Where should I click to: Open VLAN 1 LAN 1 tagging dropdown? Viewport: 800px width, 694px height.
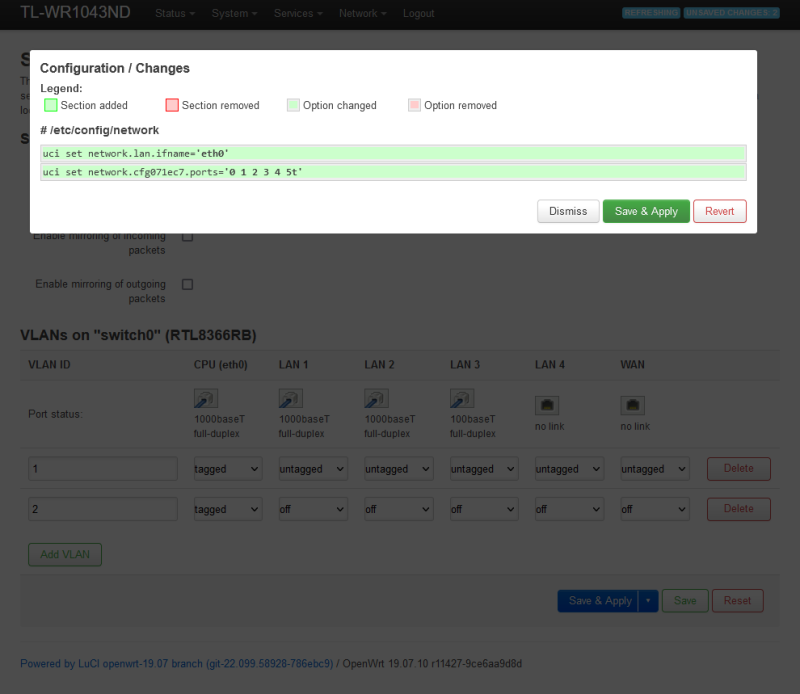pyautogui.click(x=313, y=469)
